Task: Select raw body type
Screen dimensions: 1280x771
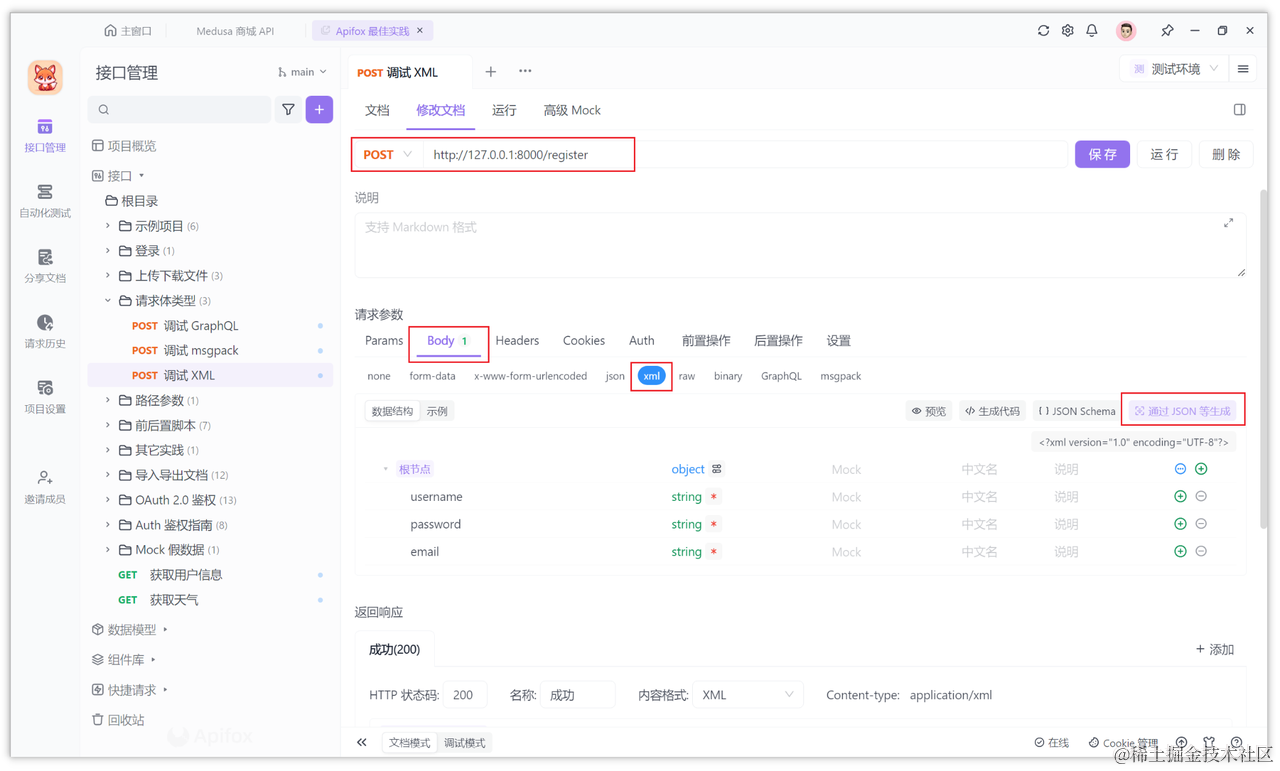Action: tap(687, 376)
